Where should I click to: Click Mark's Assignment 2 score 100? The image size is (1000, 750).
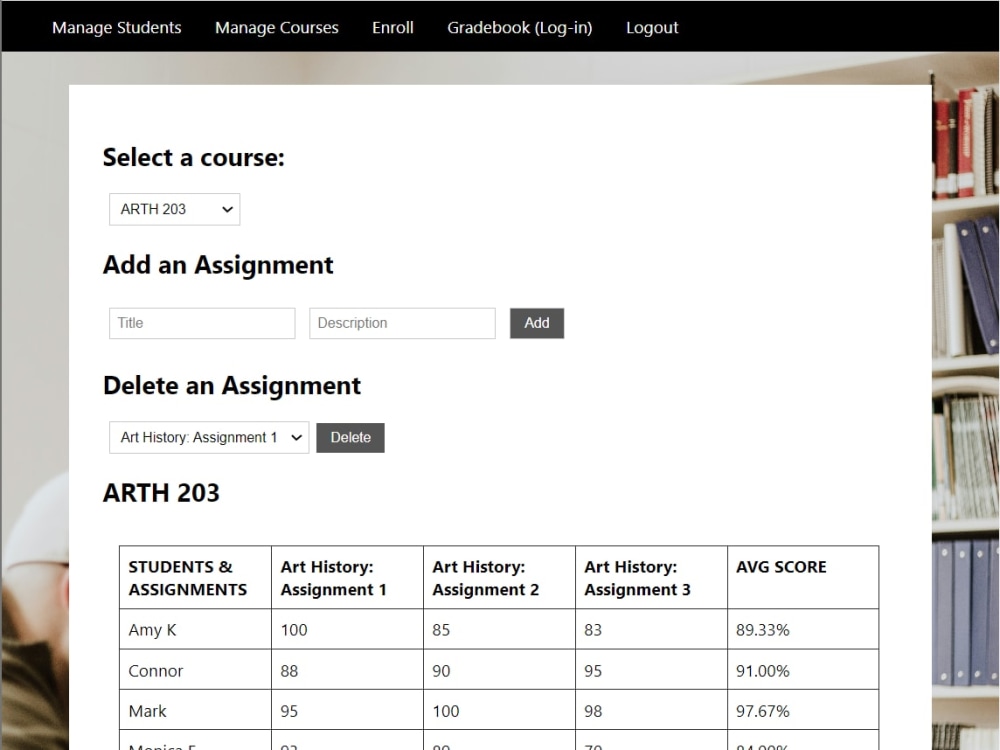[499, 710]
